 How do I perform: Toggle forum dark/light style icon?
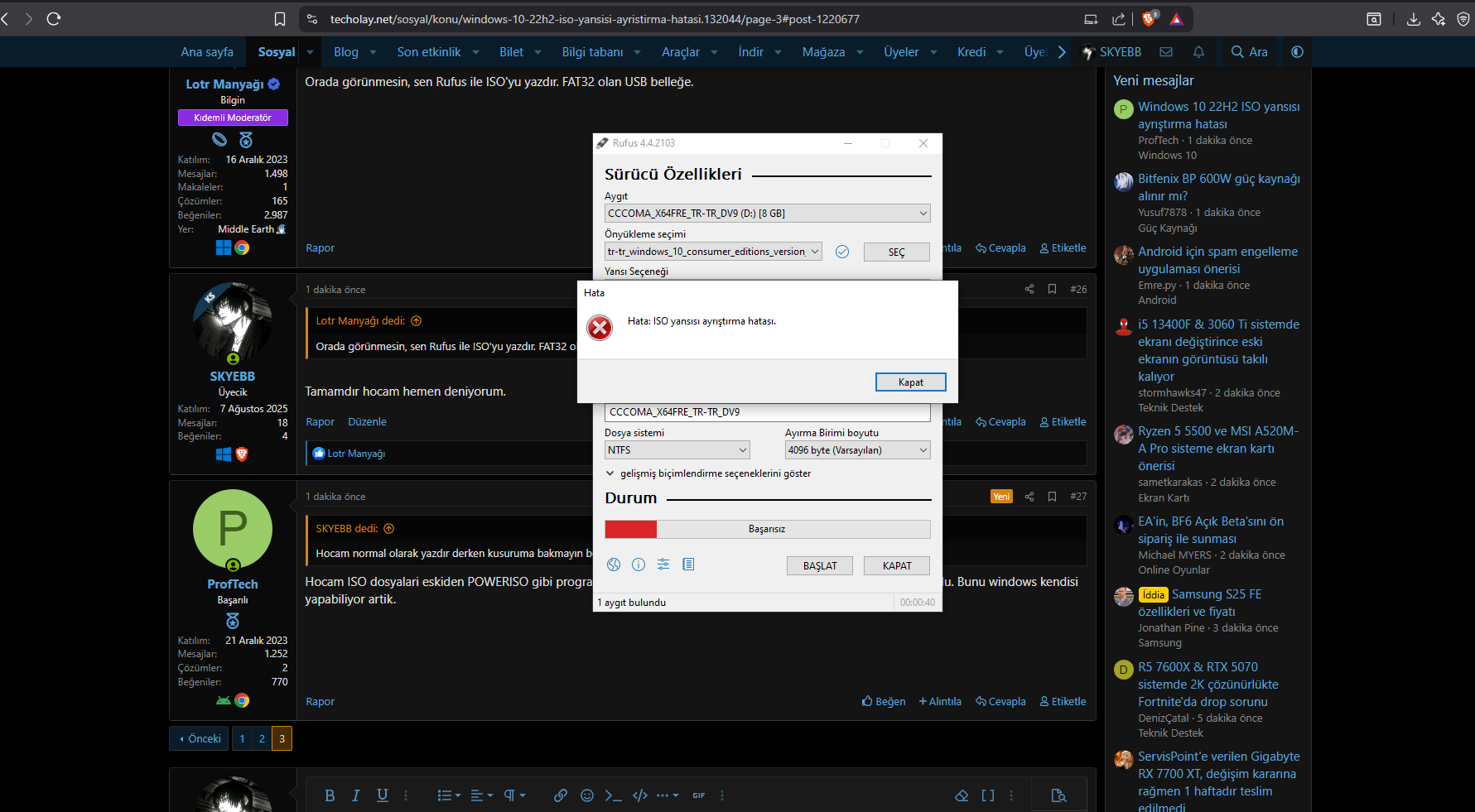click(x=1297, y=51)
